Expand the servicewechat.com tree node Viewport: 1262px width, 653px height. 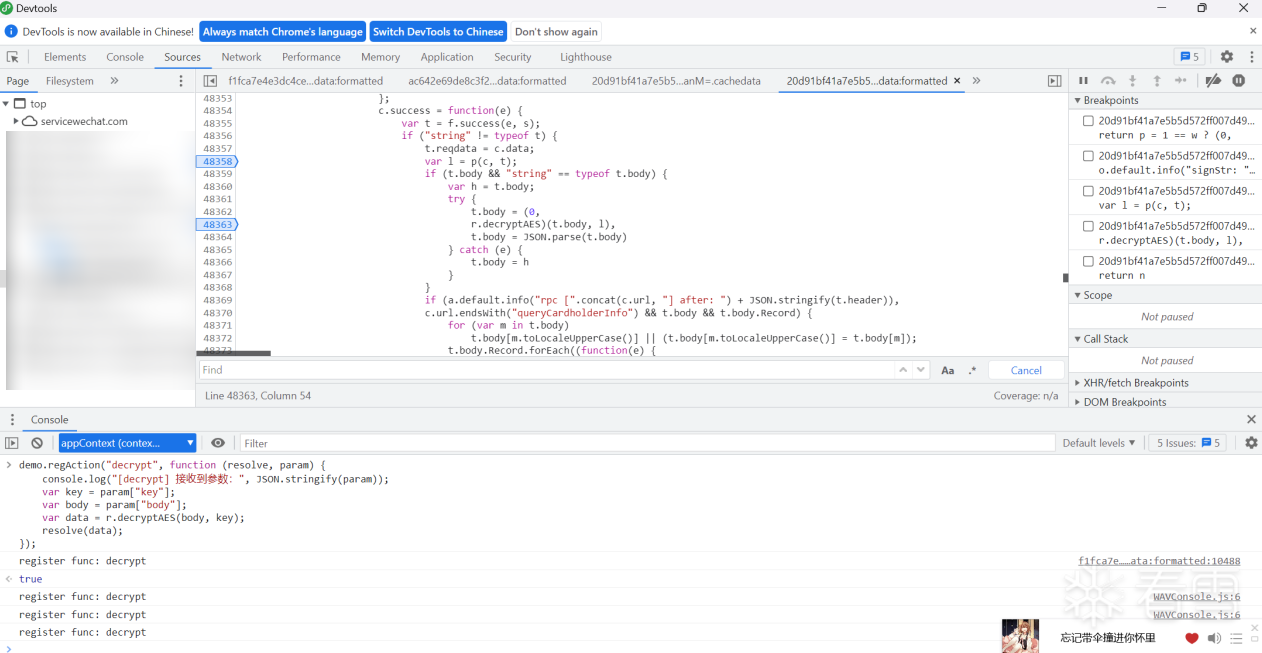[16, 121]
